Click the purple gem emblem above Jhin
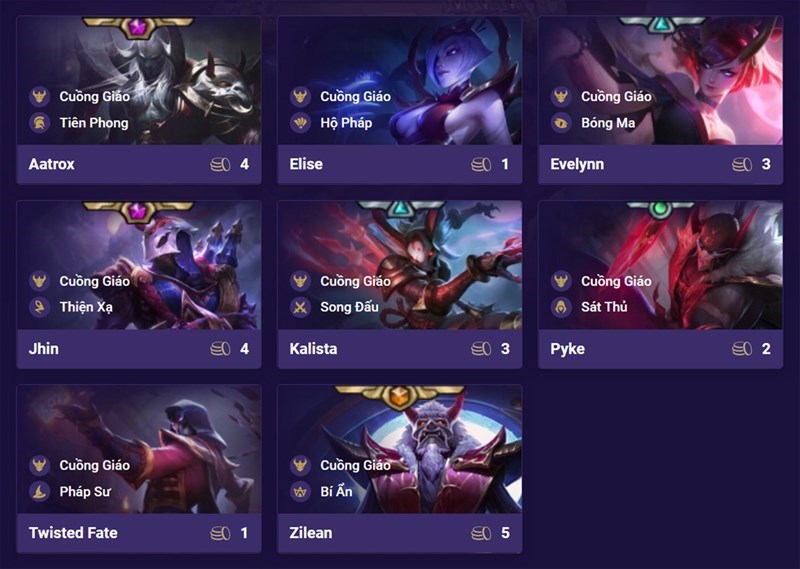This screenshot has height=569, width=800. [x=137, y=211]
